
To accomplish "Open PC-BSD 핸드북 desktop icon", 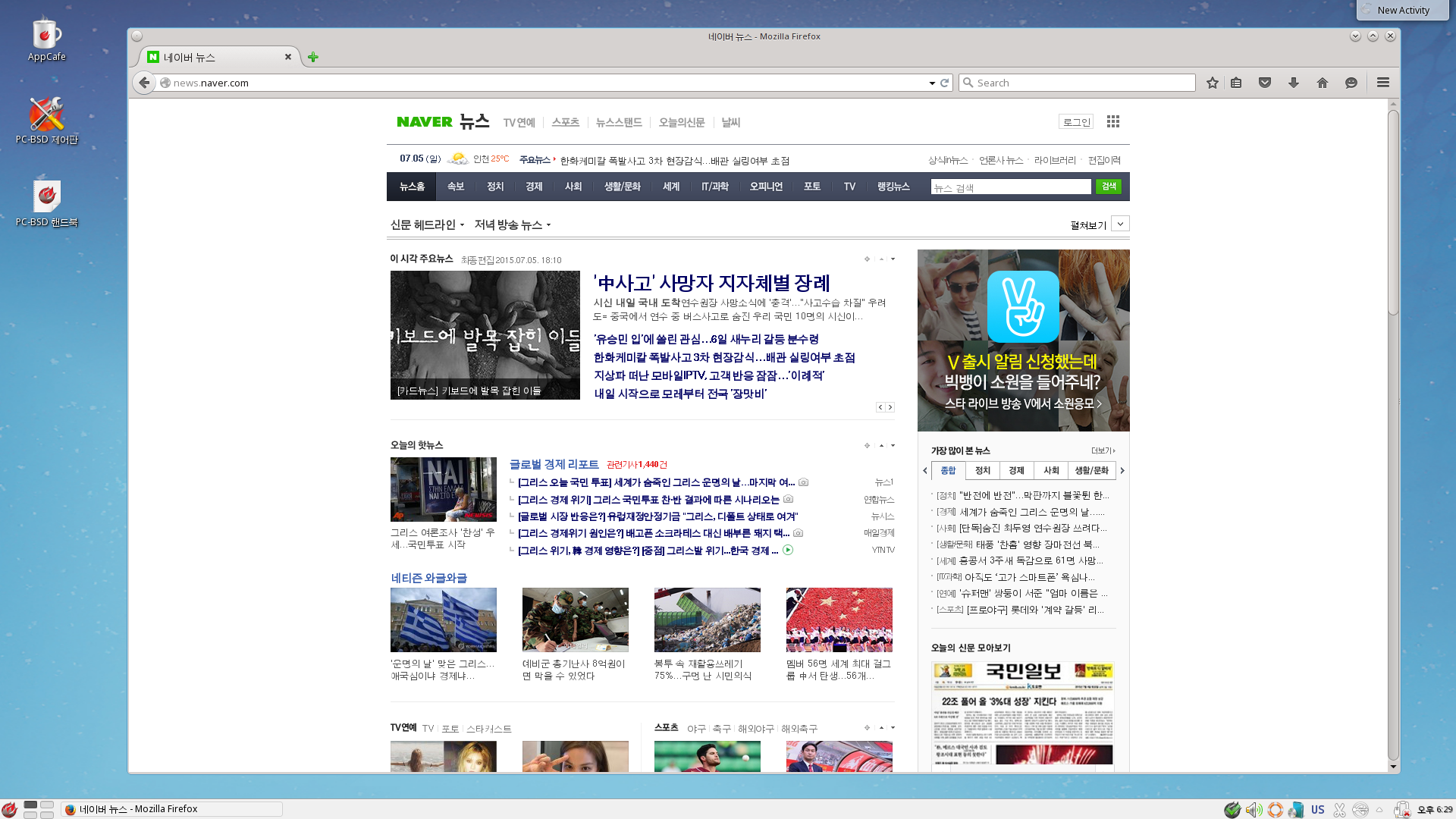I will [46, 203].
